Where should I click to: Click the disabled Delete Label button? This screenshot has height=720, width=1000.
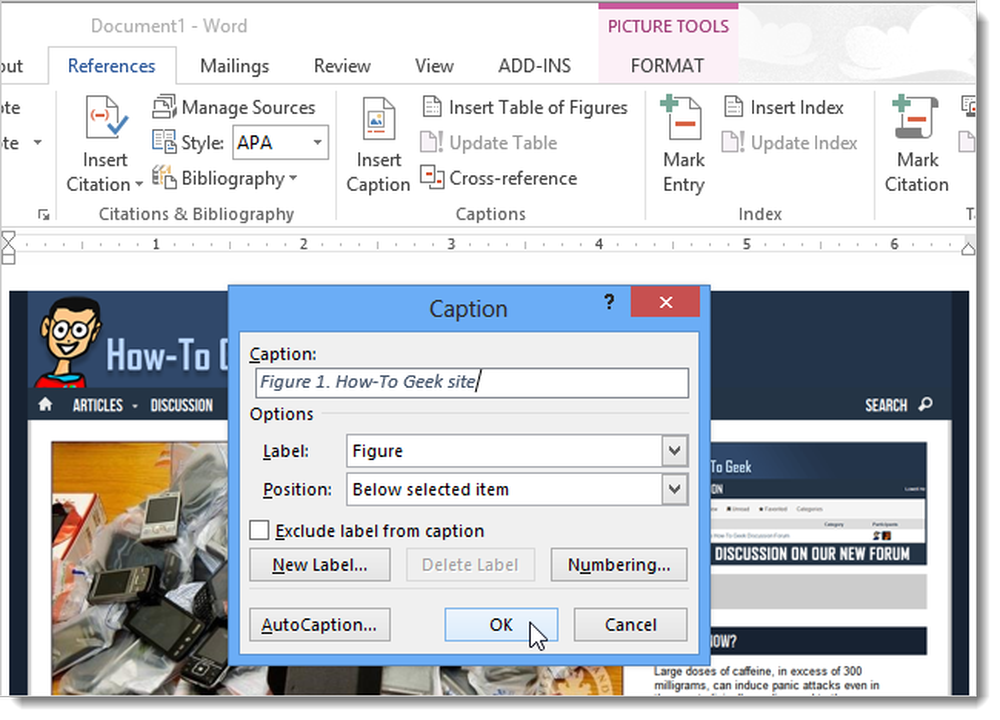coord(470,564)
